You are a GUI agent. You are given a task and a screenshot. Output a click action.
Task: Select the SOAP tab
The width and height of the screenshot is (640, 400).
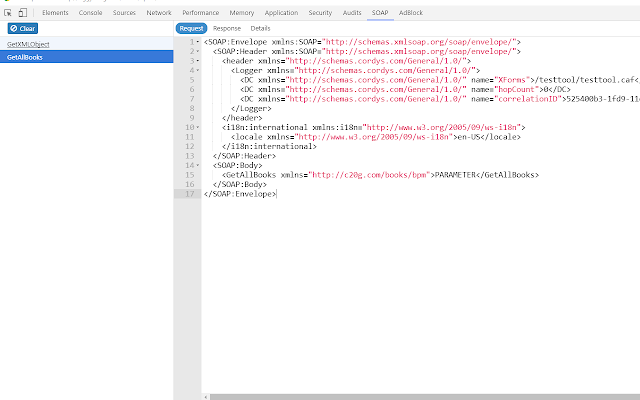[x=380, y=13]
